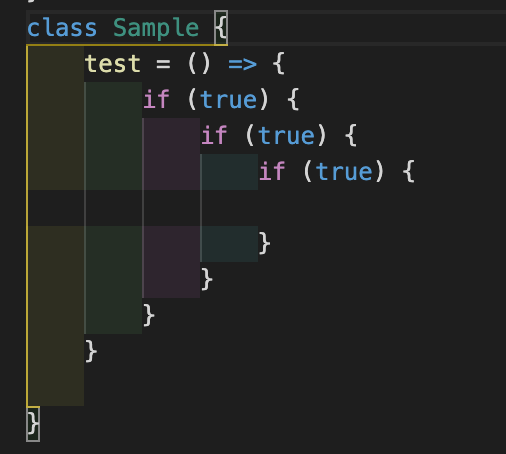Click 'true' in the outermost if condition
This screenshot has width=506, height=454.
(229, 100)
